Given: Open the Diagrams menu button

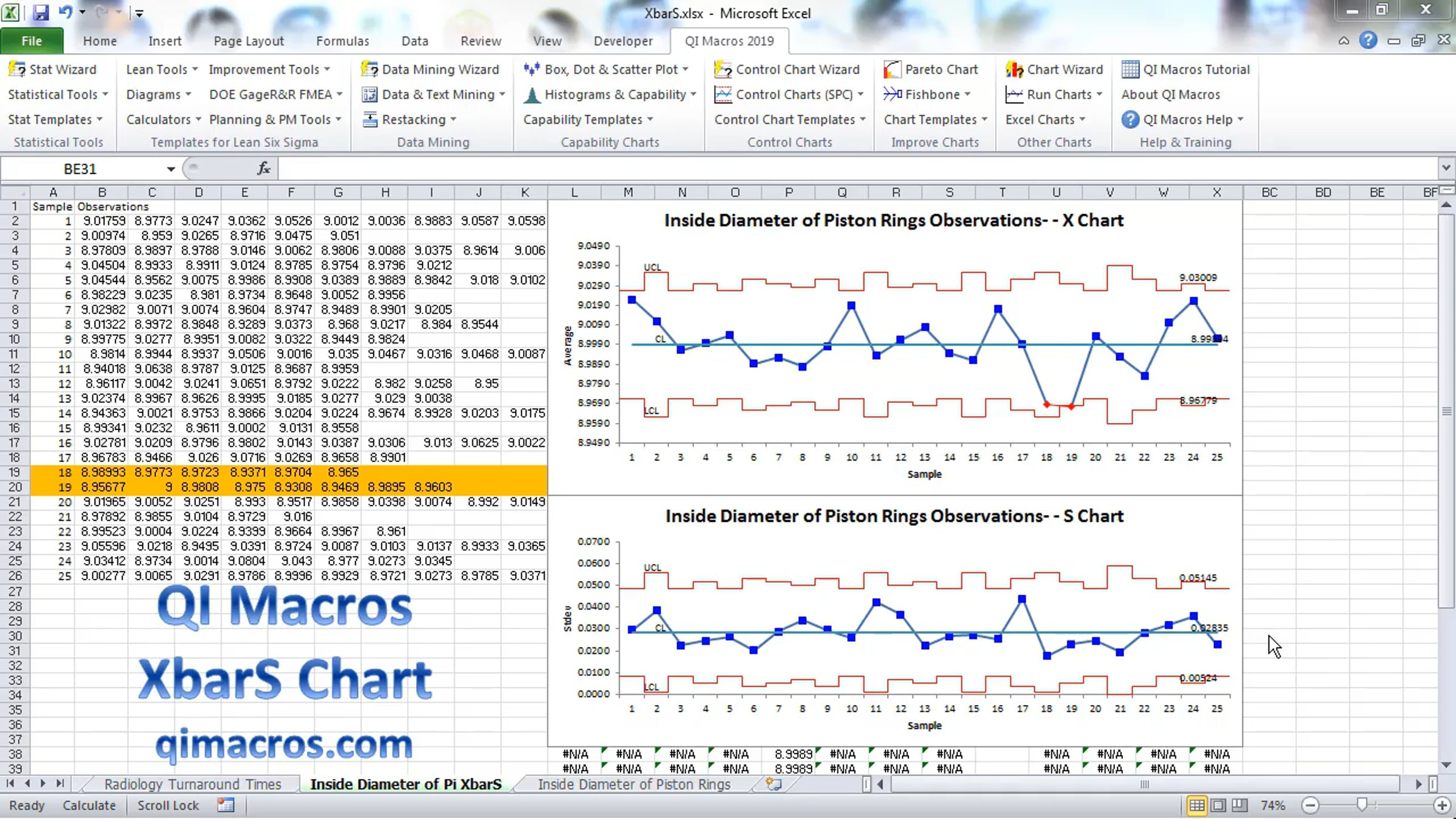Looking at the screenshot, I should point(159,95).
